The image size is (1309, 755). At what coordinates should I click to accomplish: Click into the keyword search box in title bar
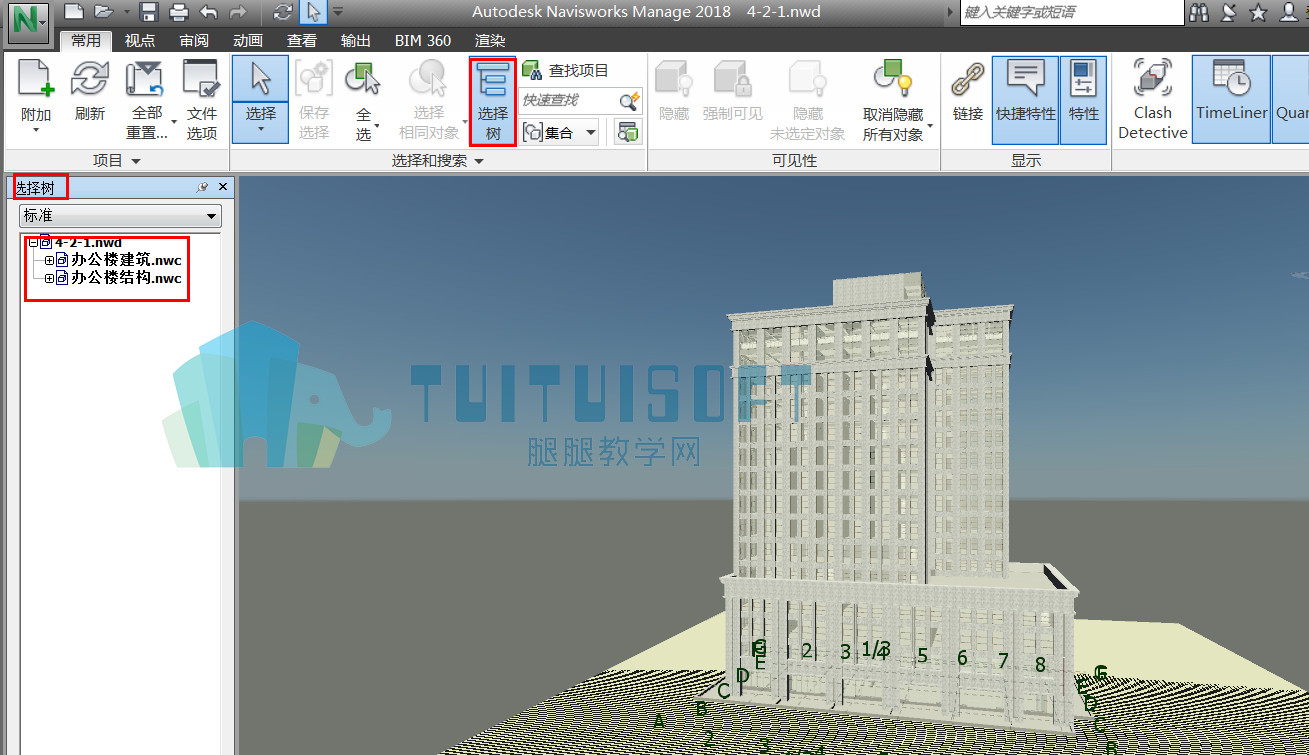[x=1070, y=12]
